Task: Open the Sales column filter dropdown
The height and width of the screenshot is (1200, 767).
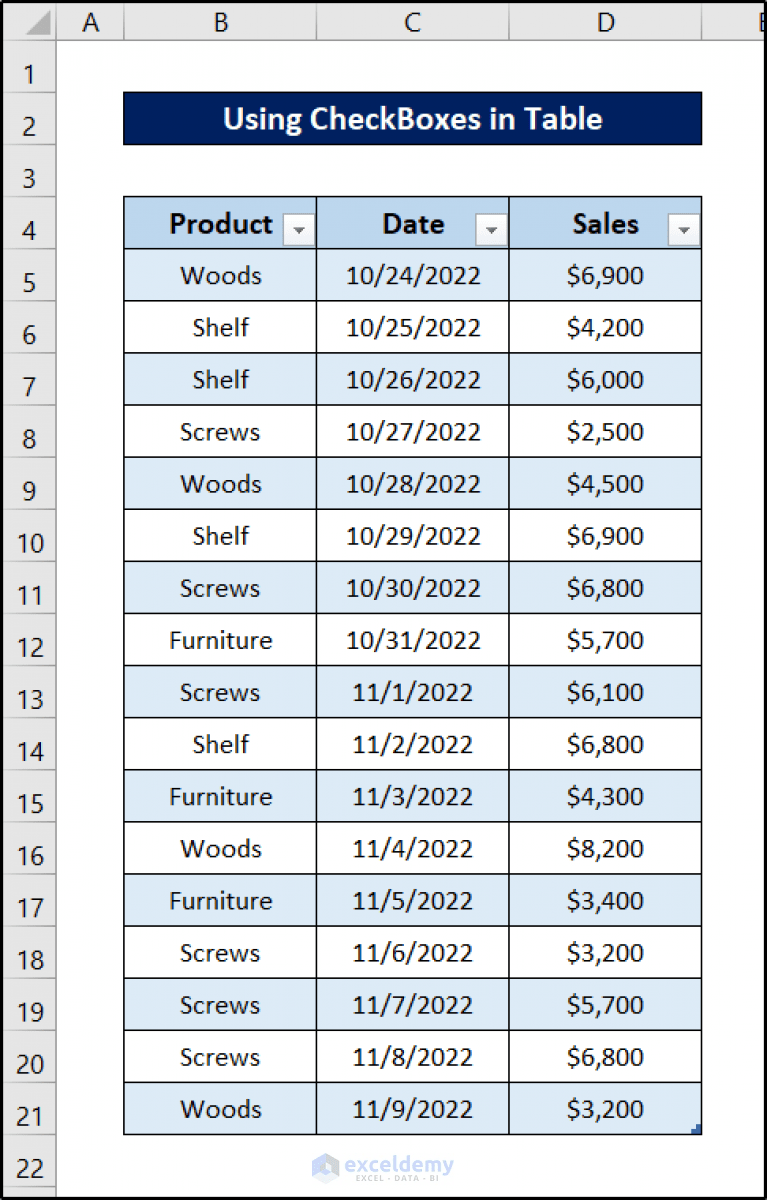Action: click(684, 229)
